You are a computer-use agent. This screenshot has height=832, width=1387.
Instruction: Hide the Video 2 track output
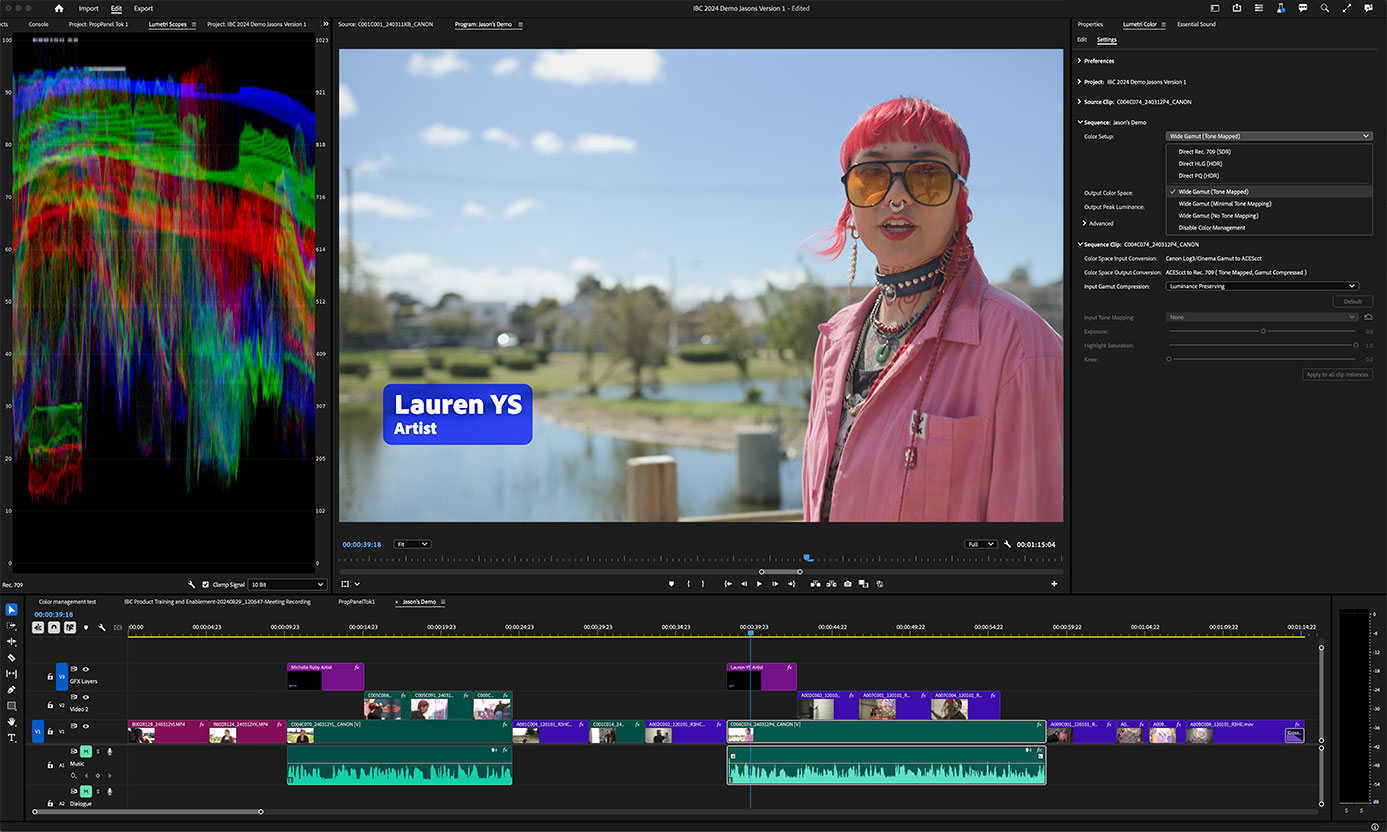(x=86, y=697)
